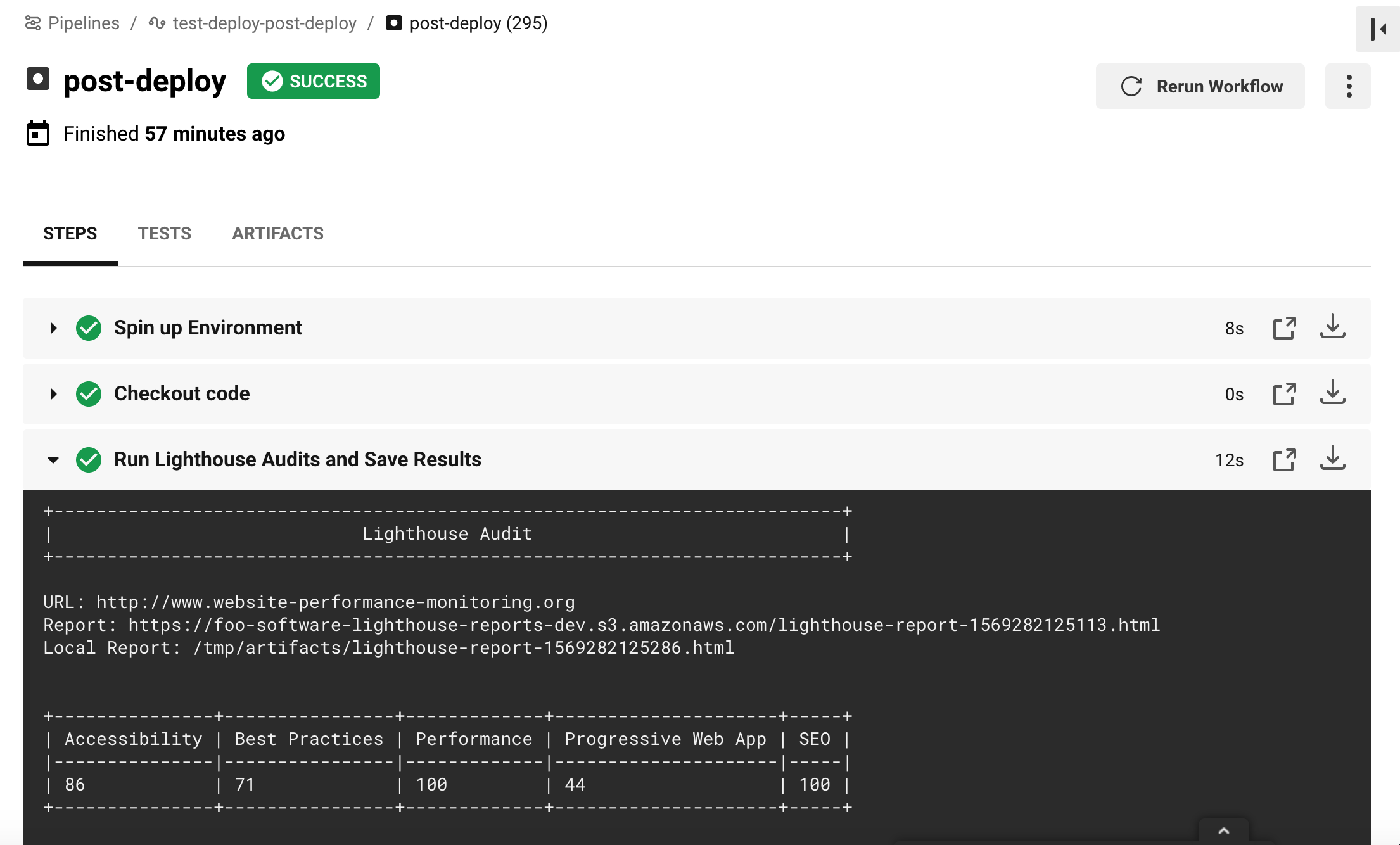Collapse the Run Lighthouse Audits step
Viewport: 1400px width, 845px height.
coord(53,460)
